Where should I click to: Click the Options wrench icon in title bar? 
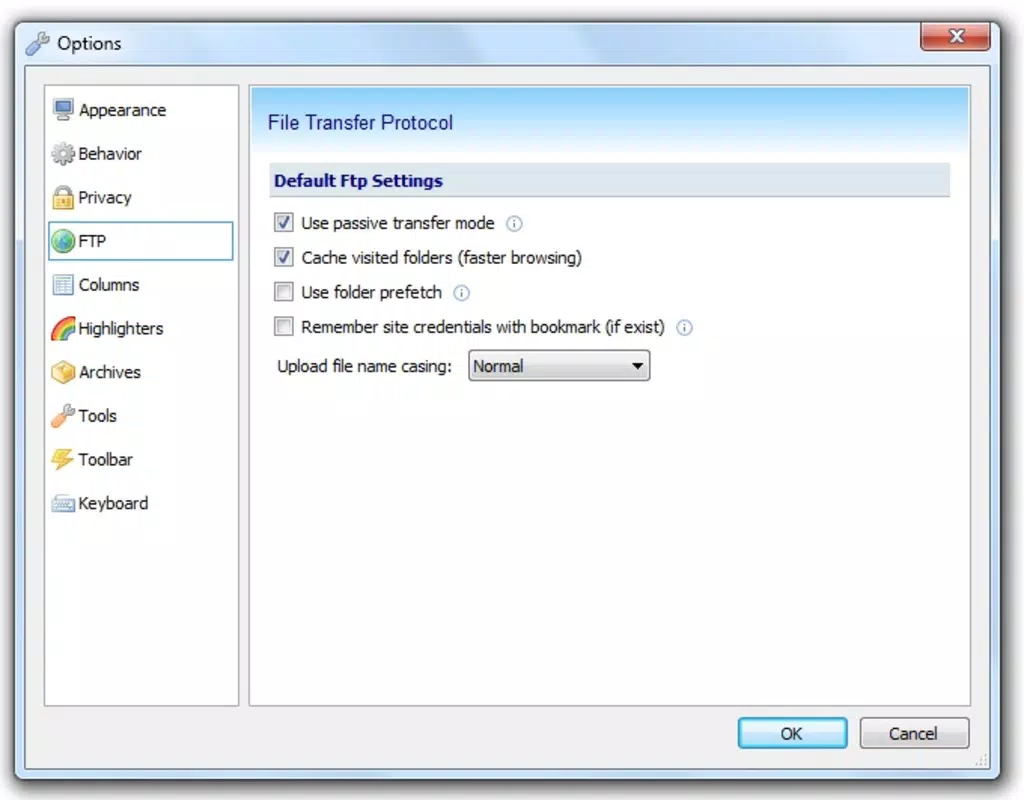point(37,43)
